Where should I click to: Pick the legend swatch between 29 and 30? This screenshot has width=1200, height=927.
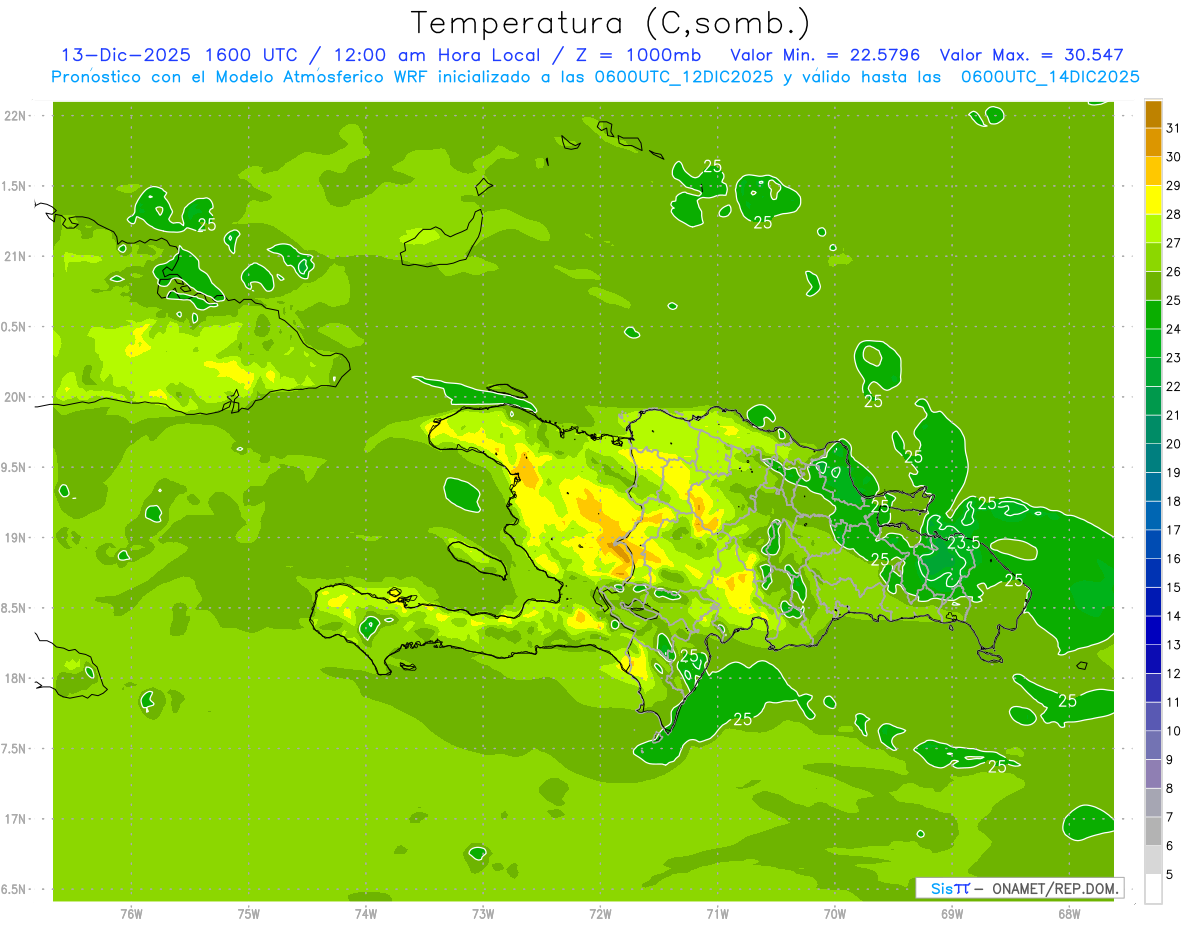1153,172
